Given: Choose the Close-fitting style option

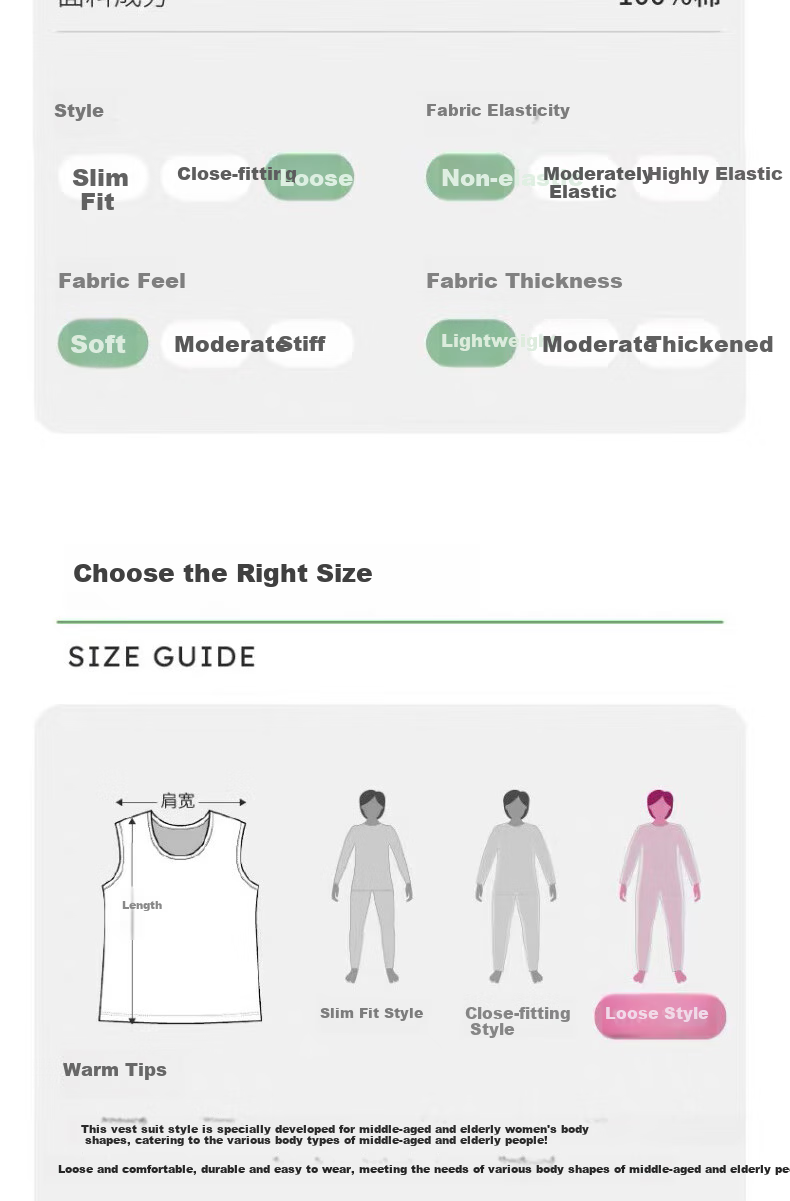Looking at the screenshot, I should coord(206,178).
